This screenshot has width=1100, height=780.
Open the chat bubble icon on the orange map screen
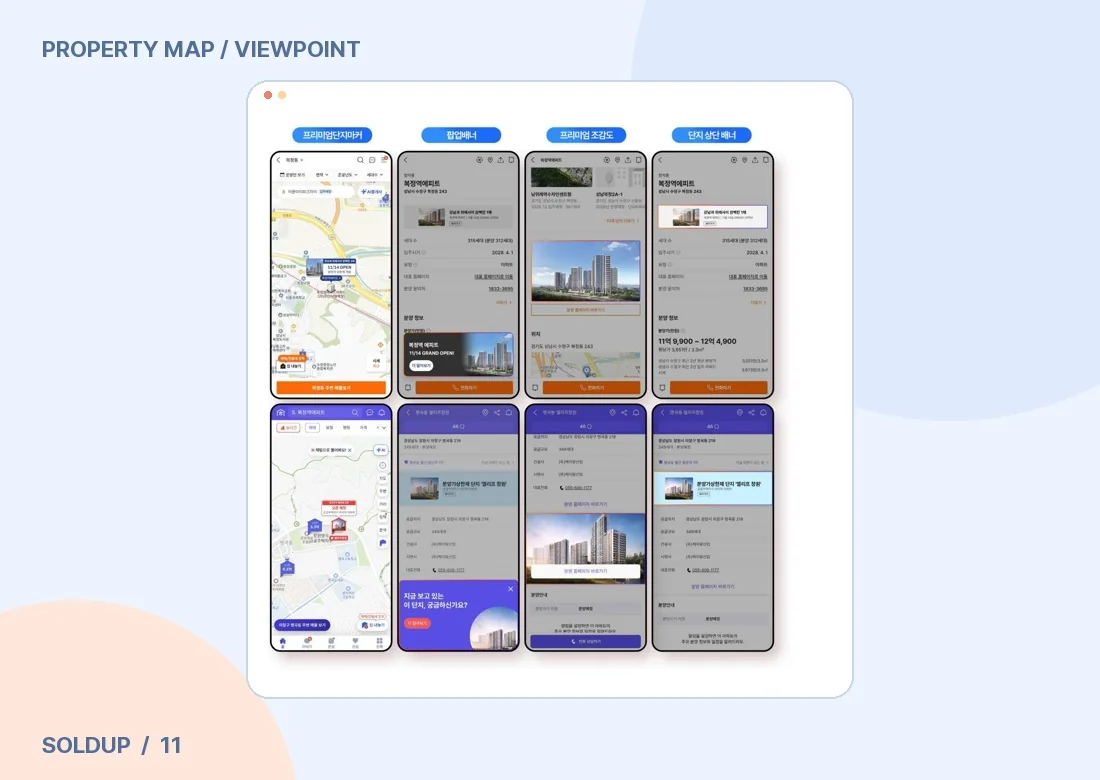tap(373, 160)
